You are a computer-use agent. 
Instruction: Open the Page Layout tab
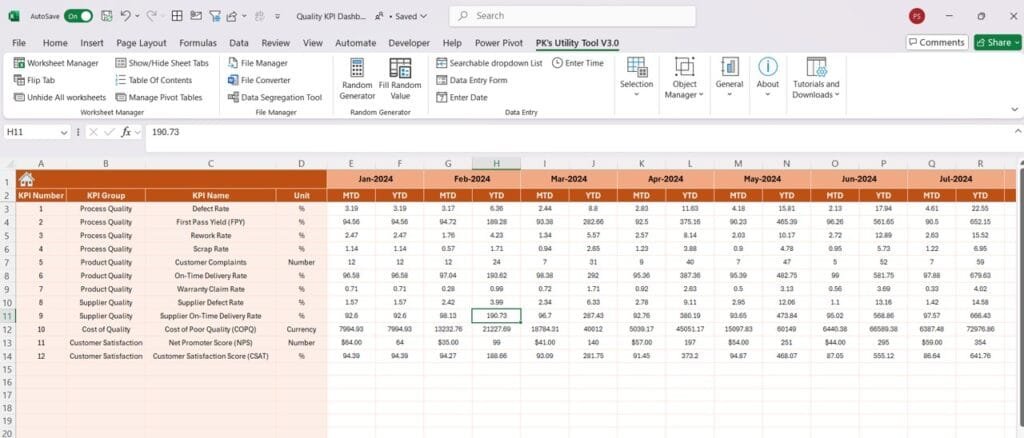tap(141, 42)
